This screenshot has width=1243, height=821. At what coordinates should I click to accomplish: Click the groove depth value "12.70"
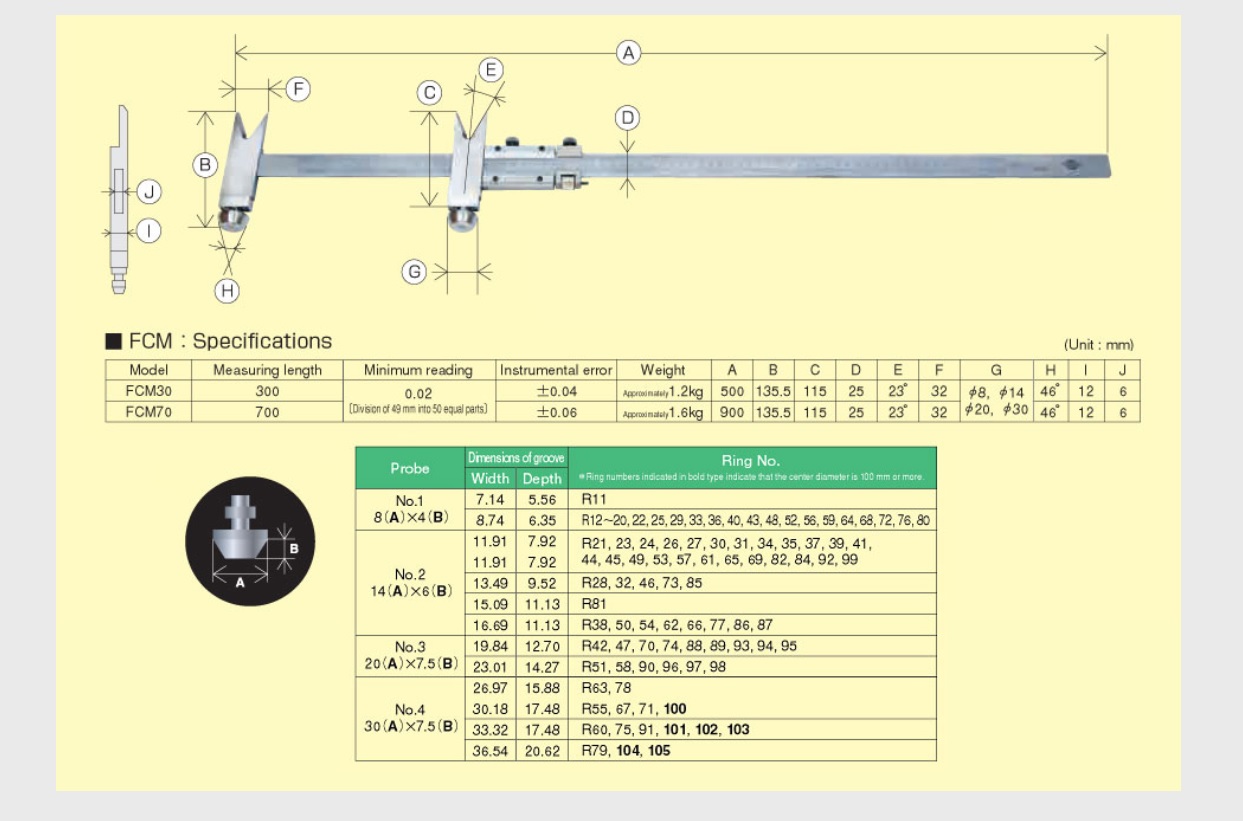[542, 646]
